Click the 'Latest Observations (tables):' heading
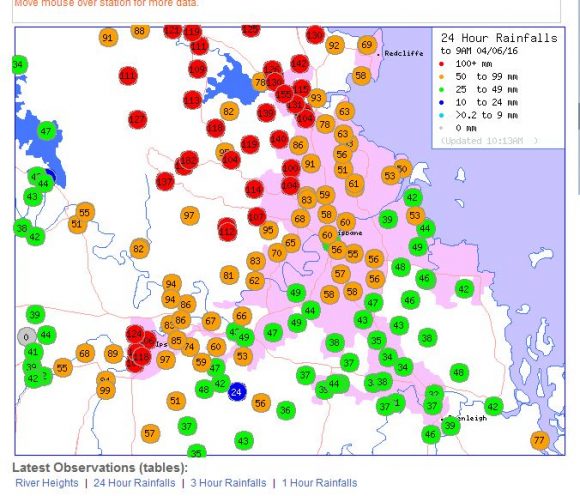This screenshot has width=580, height=496. point(100,468)
